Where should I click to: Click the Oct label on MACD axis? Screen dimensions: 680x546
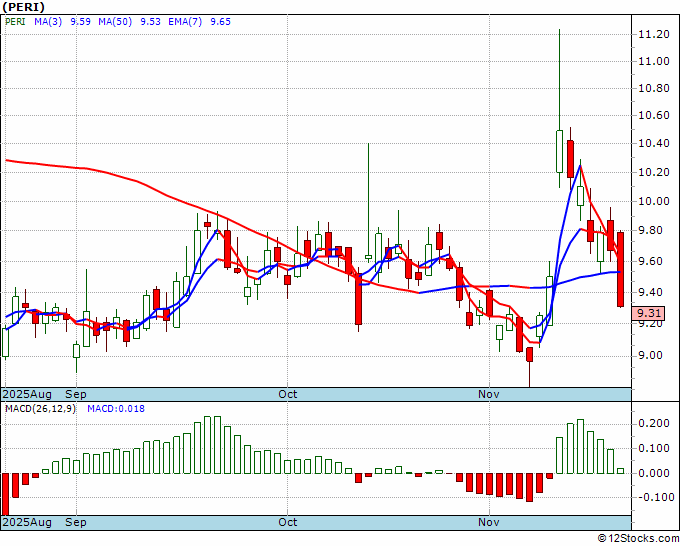[288, 522]
